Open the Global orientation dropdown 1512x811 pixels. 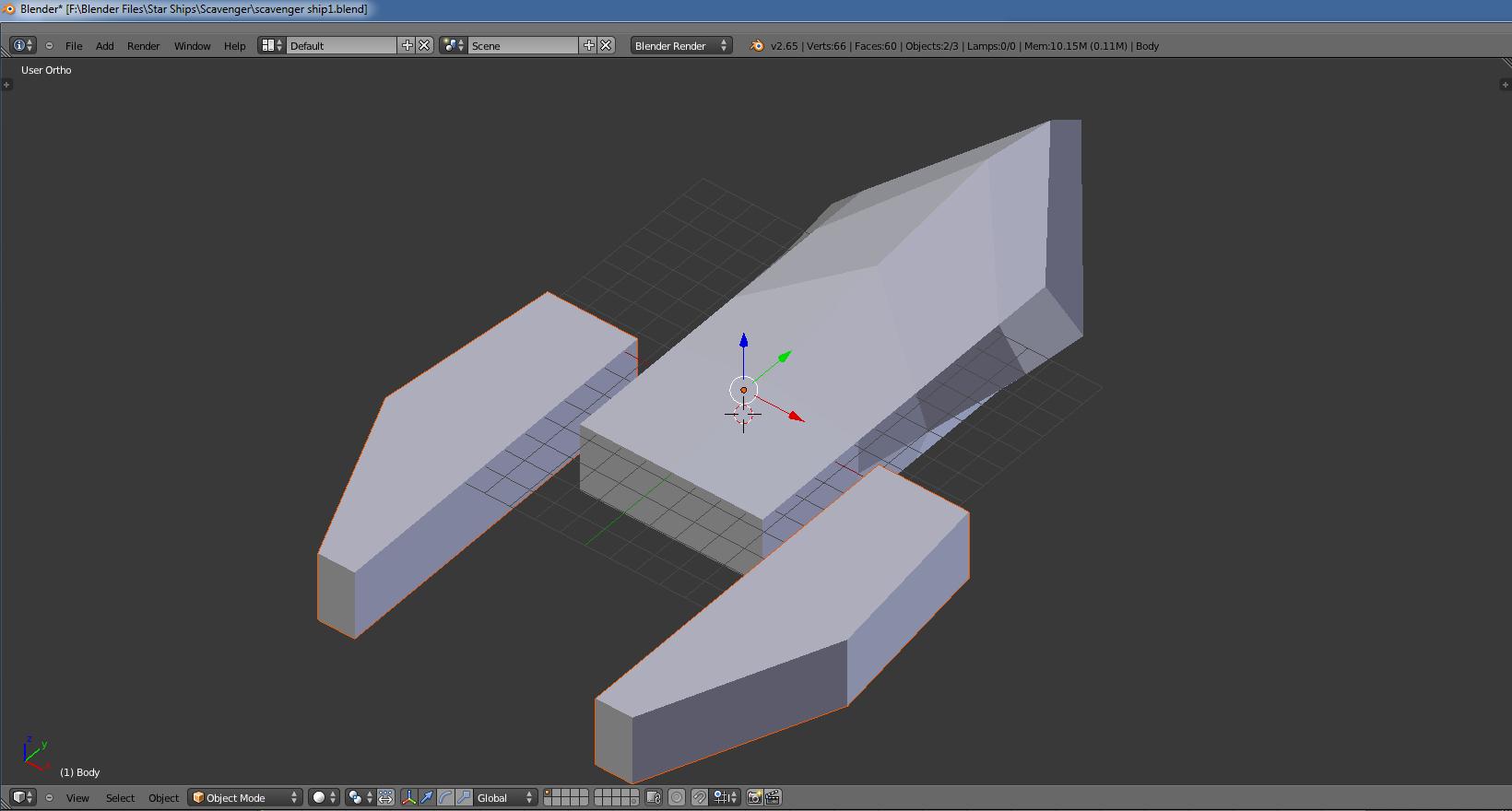[504, 797]
